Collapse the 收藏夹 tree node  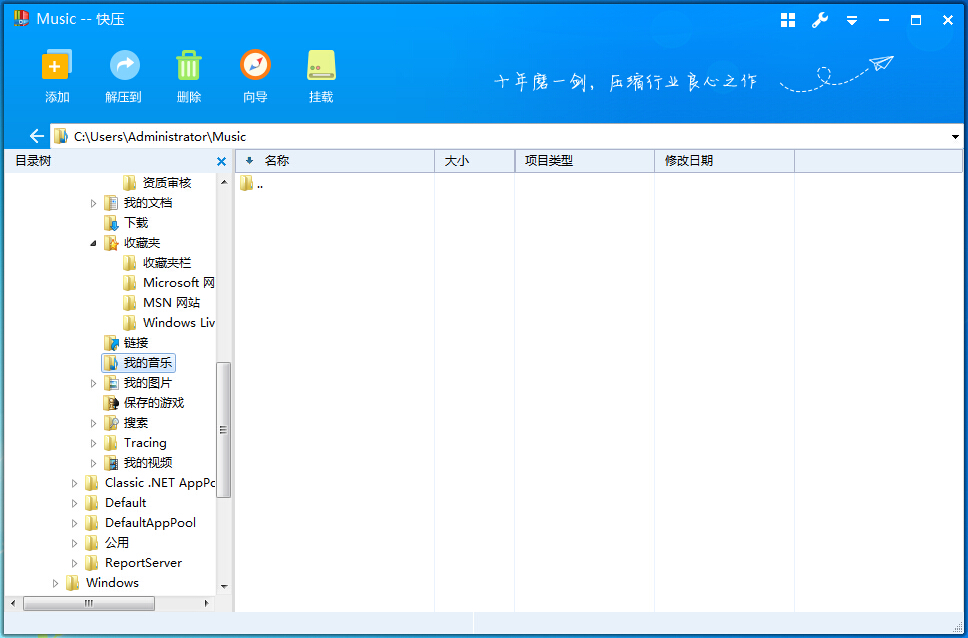93,242
